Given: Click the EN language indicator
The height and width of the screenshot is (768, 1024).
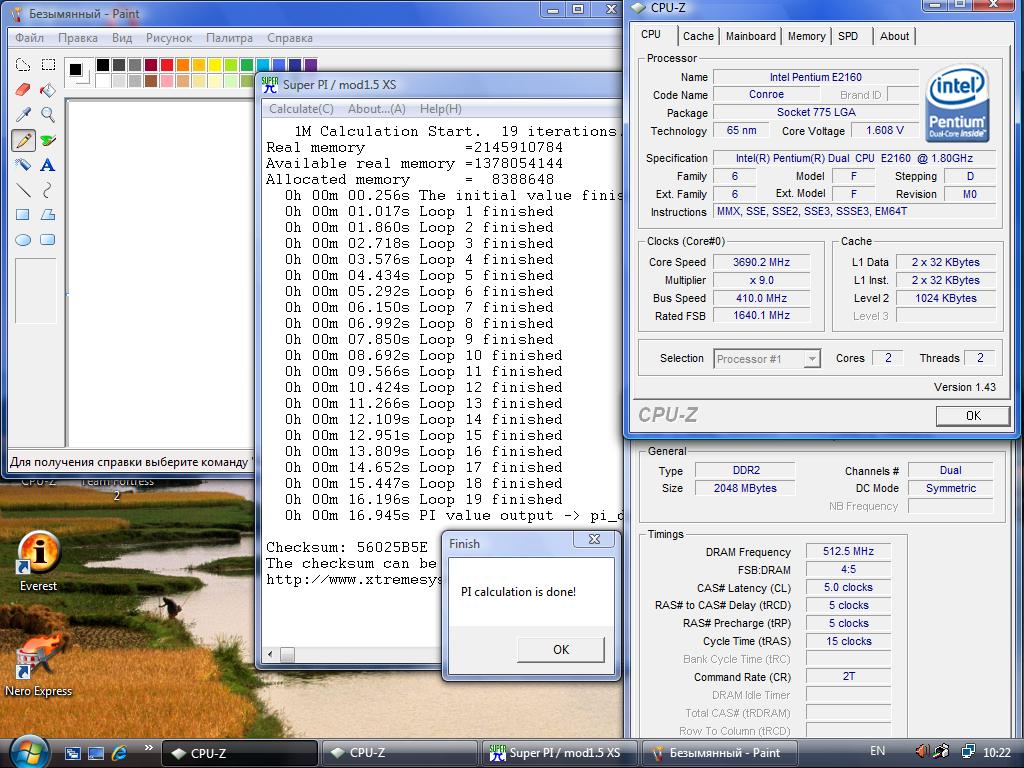Looking at the screenshot, I should [877, 751].
